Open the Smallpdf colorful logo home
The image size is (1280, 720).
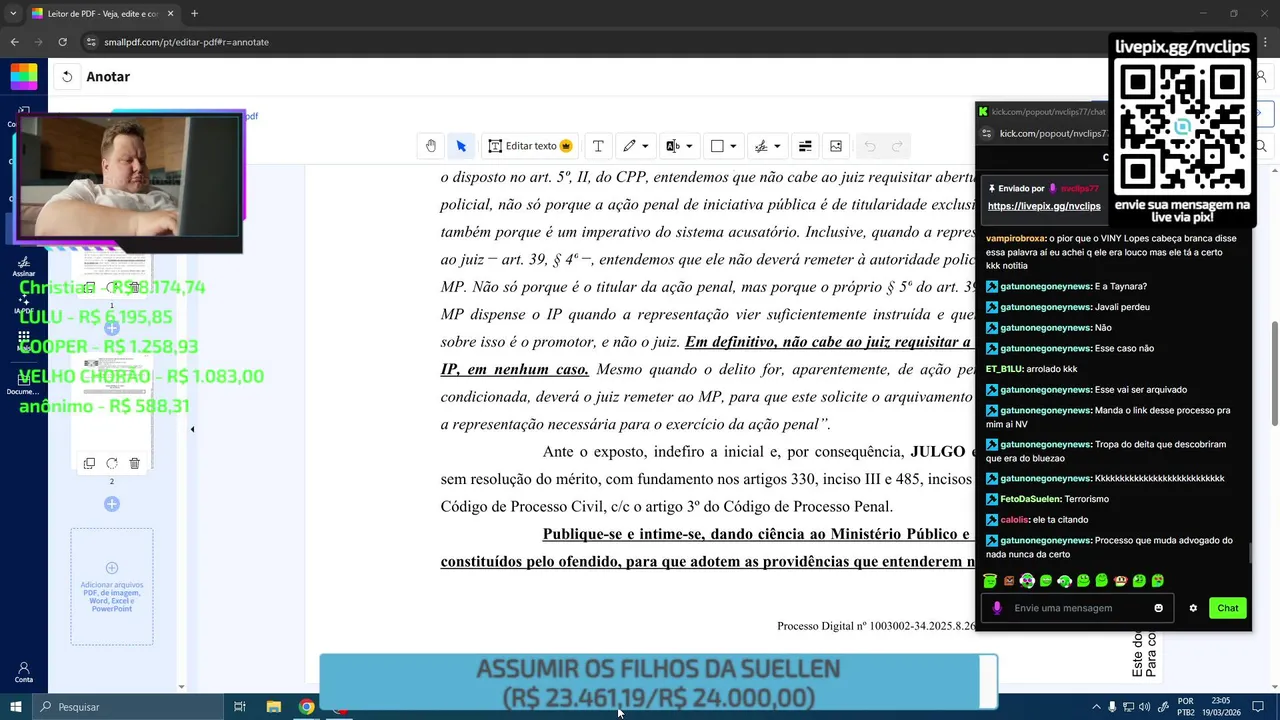24,76
